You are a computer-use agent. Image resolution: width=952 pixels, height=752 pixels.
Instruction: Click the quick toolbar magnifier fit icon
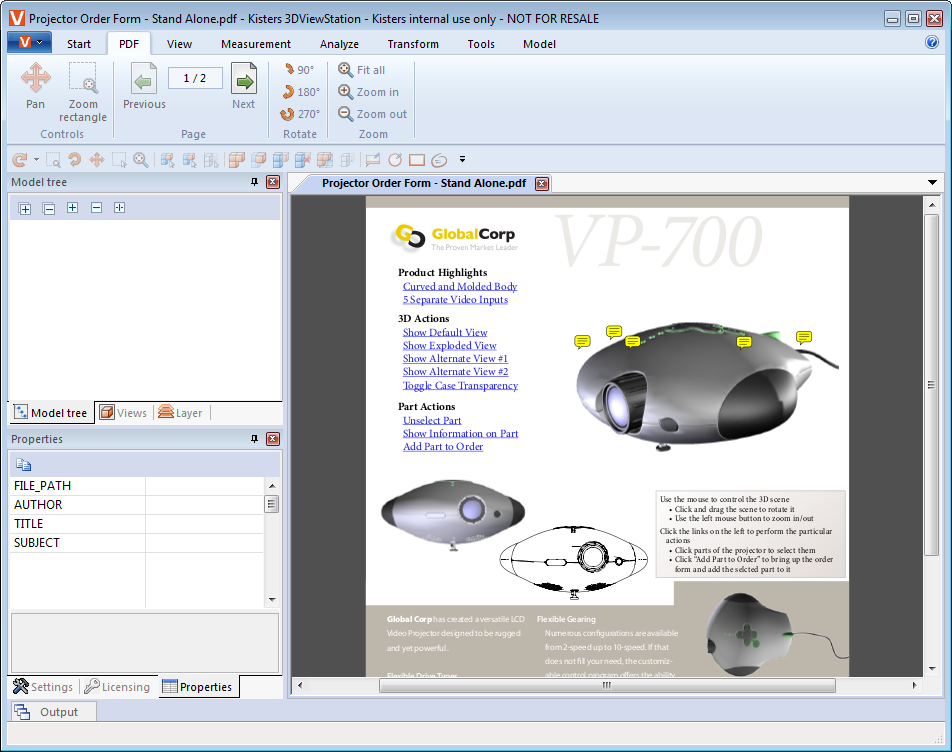[140, 160]
